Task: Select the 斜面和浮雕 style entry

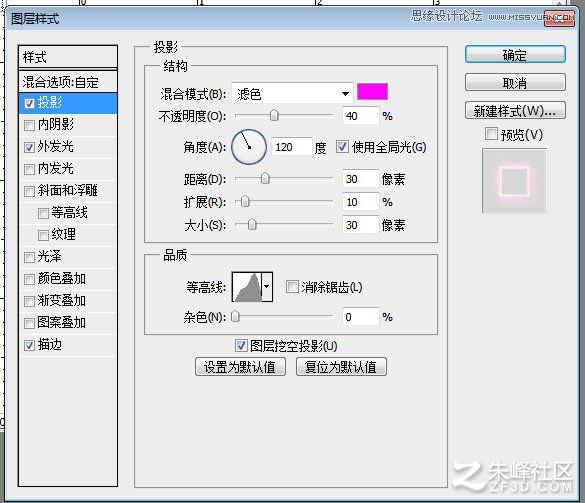Action: click(x=68, y=191)
